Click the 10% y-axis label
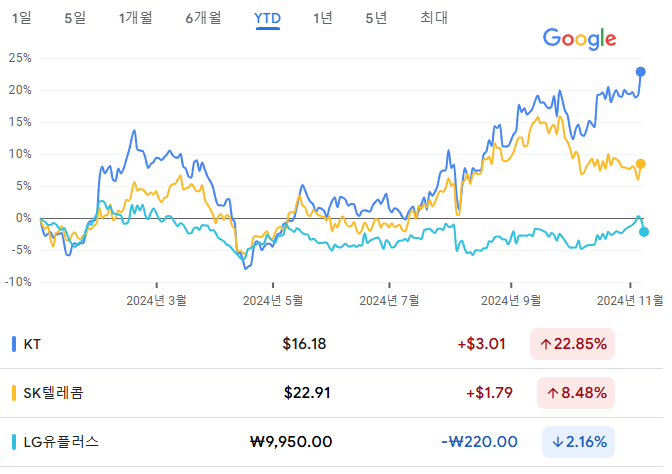Image resolution: width=672 pixels, height=474 pixels. click(x=20, y=154)
